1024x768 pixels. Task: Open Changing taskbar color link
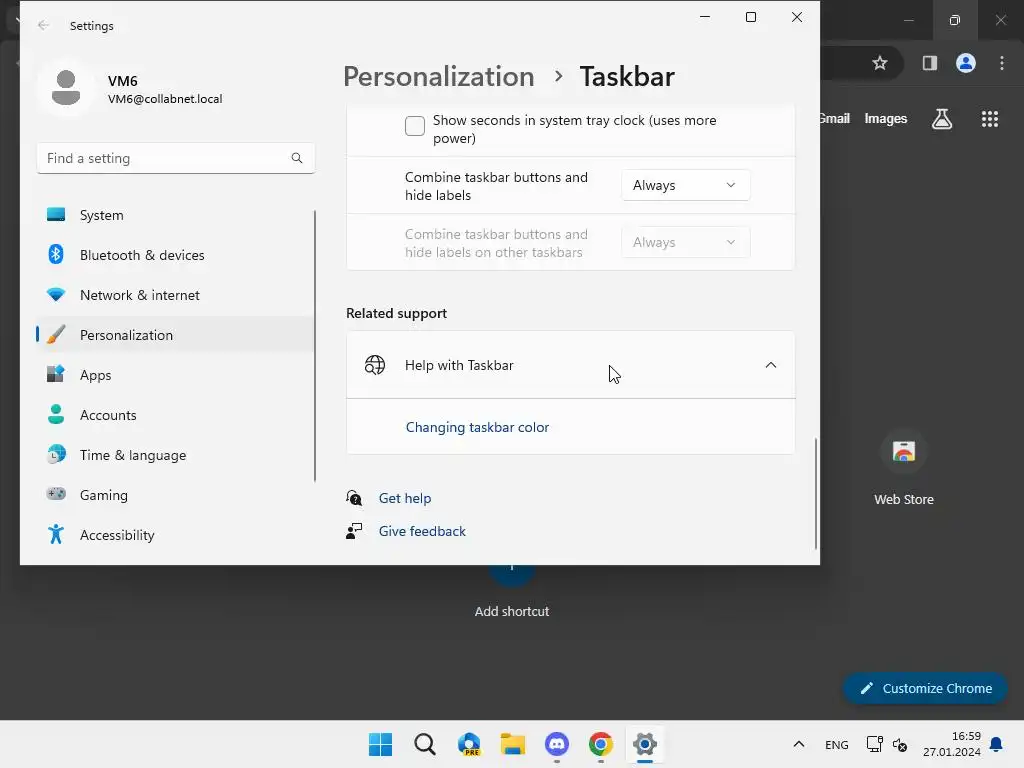477,427
